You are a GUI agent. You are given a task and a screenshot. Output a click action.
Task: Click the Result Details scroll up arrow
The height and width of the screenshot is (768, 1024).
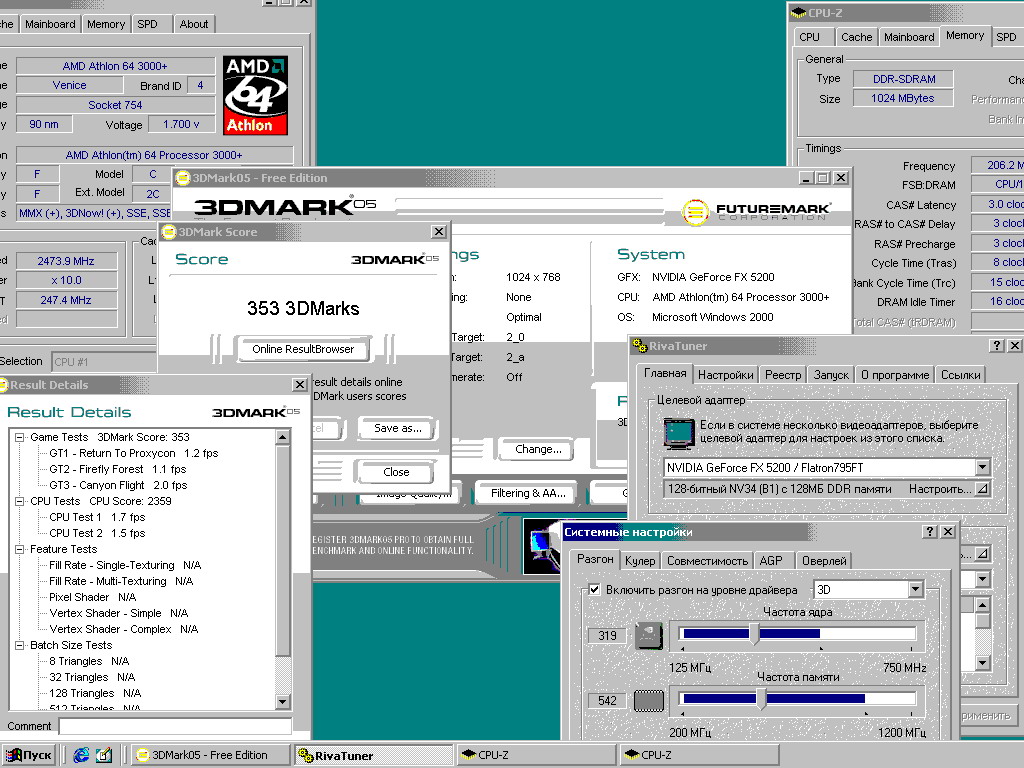(283, 437)
